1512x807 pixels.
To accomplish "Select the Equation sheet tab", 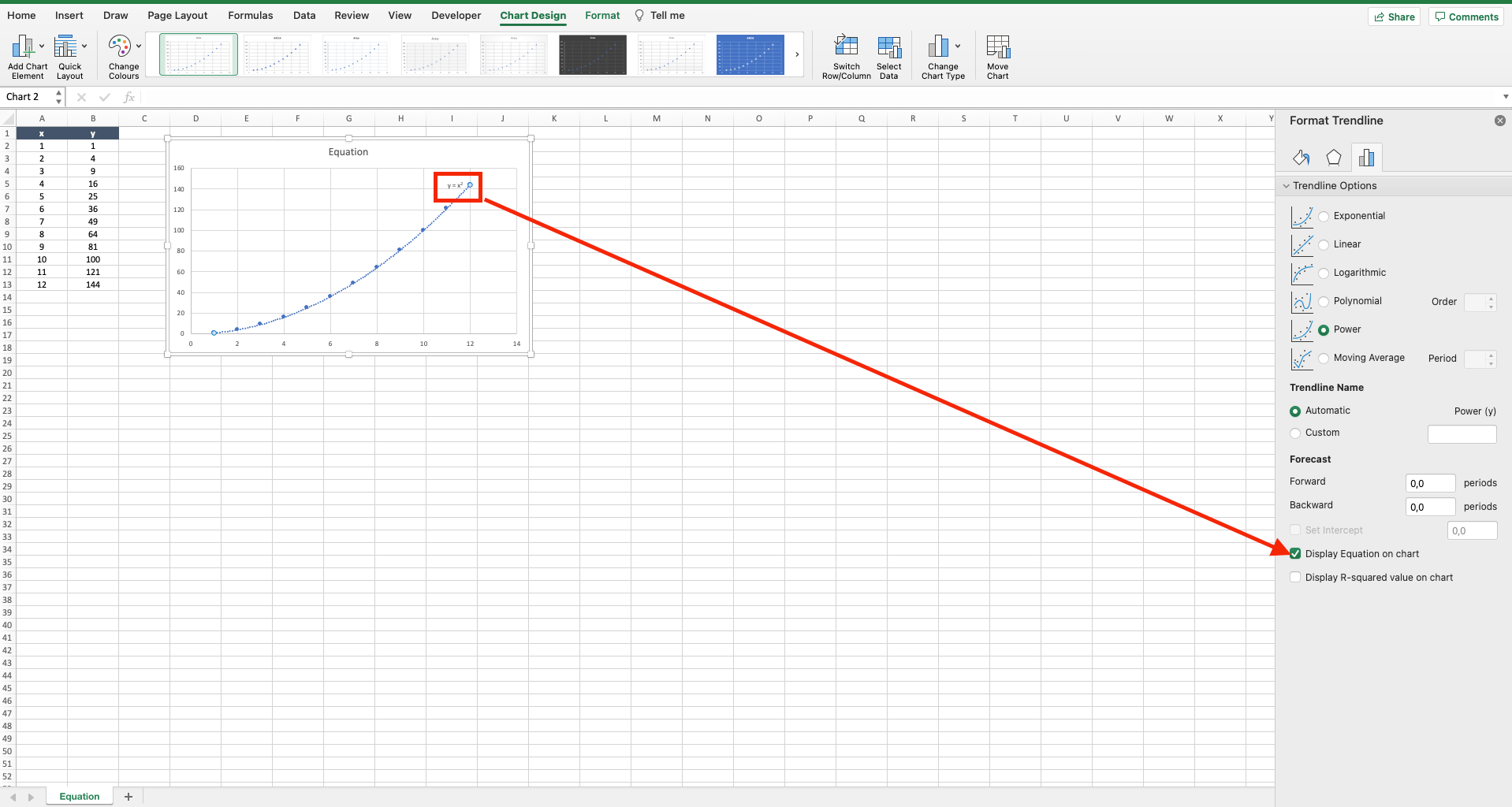I will coord(79,796).
